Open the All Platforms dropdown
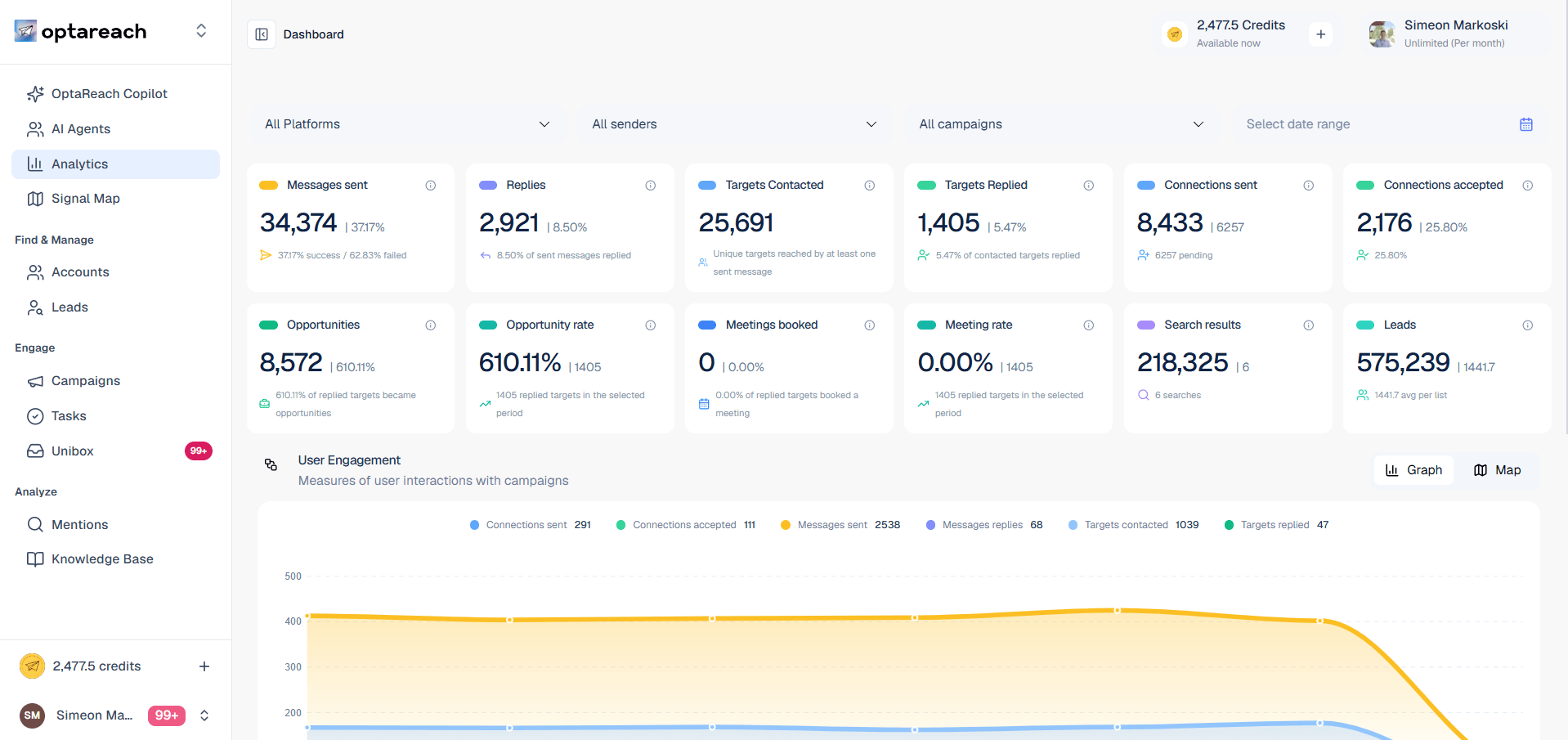Screen dimensions: 1568x740 [407, 124]
